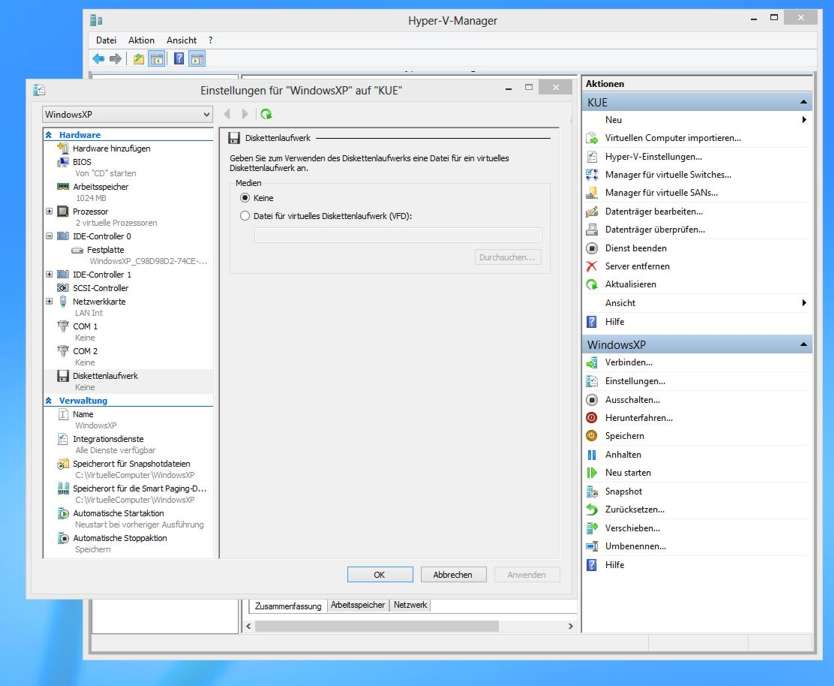Open the Aktion menu
The width and height of the screenshot is (834, 686).
(x=141, y=40)
